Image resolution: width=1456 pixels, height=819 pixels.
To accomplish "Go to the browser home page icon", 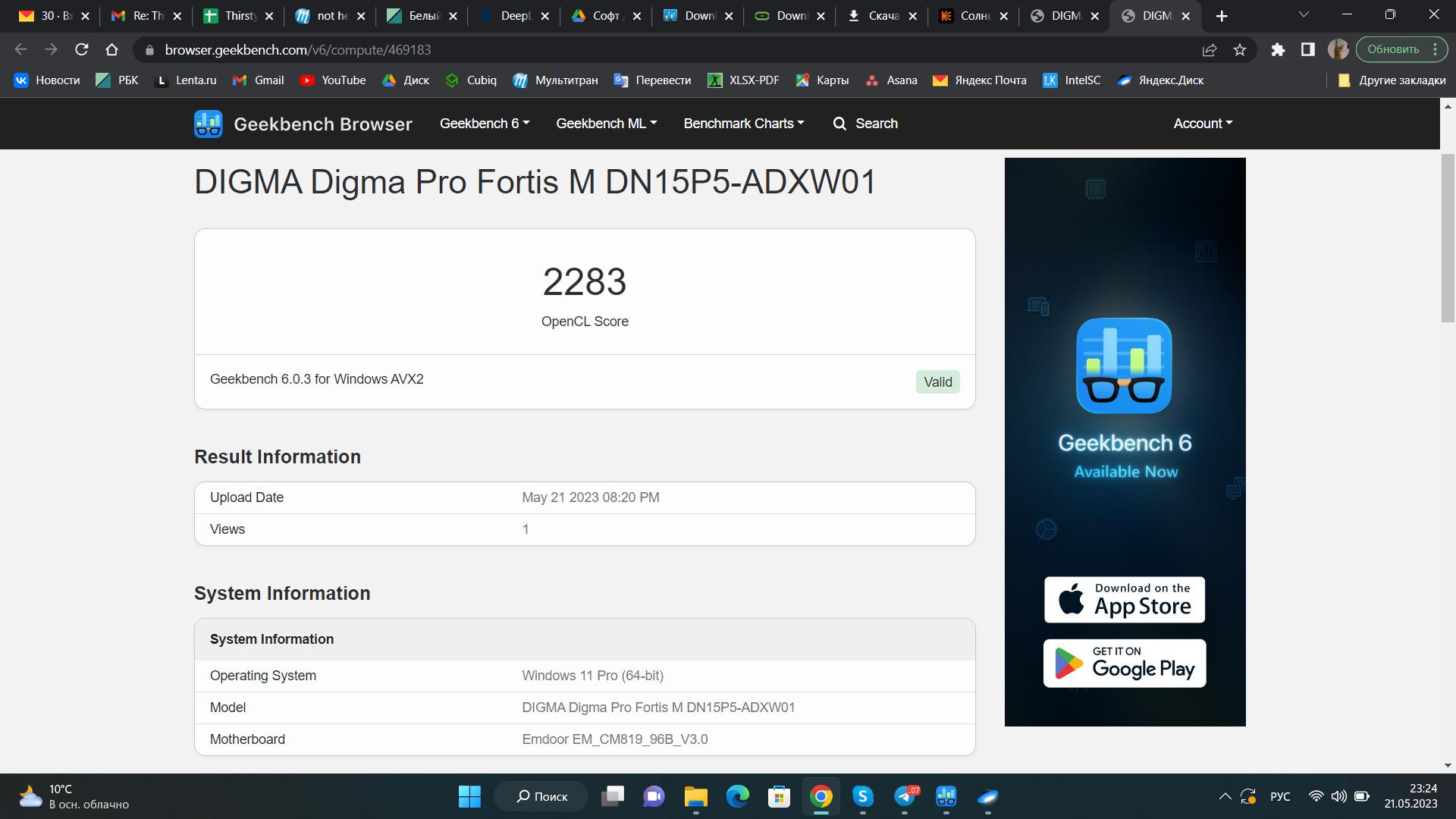I will (112, 49).
